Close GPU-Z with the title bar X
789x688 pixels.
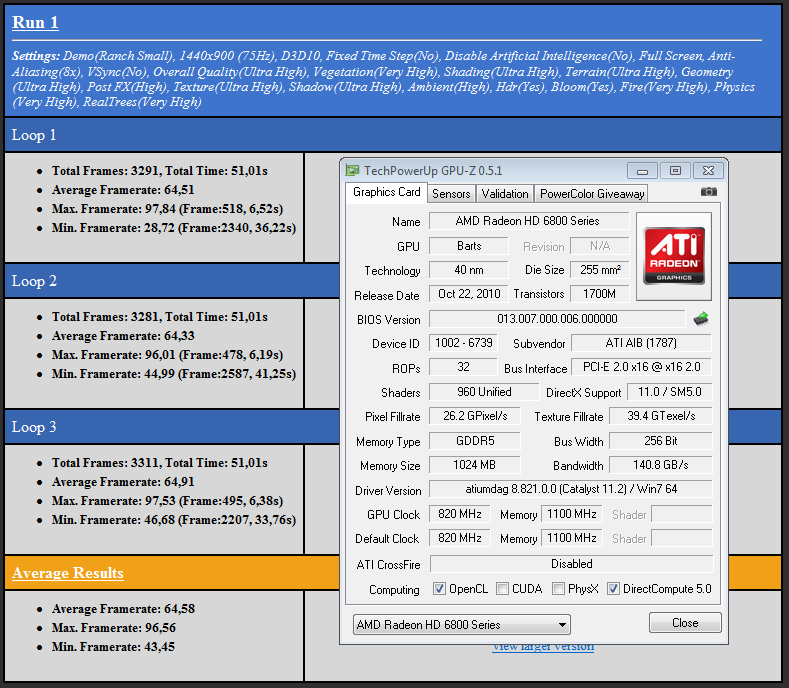[708, 171]
